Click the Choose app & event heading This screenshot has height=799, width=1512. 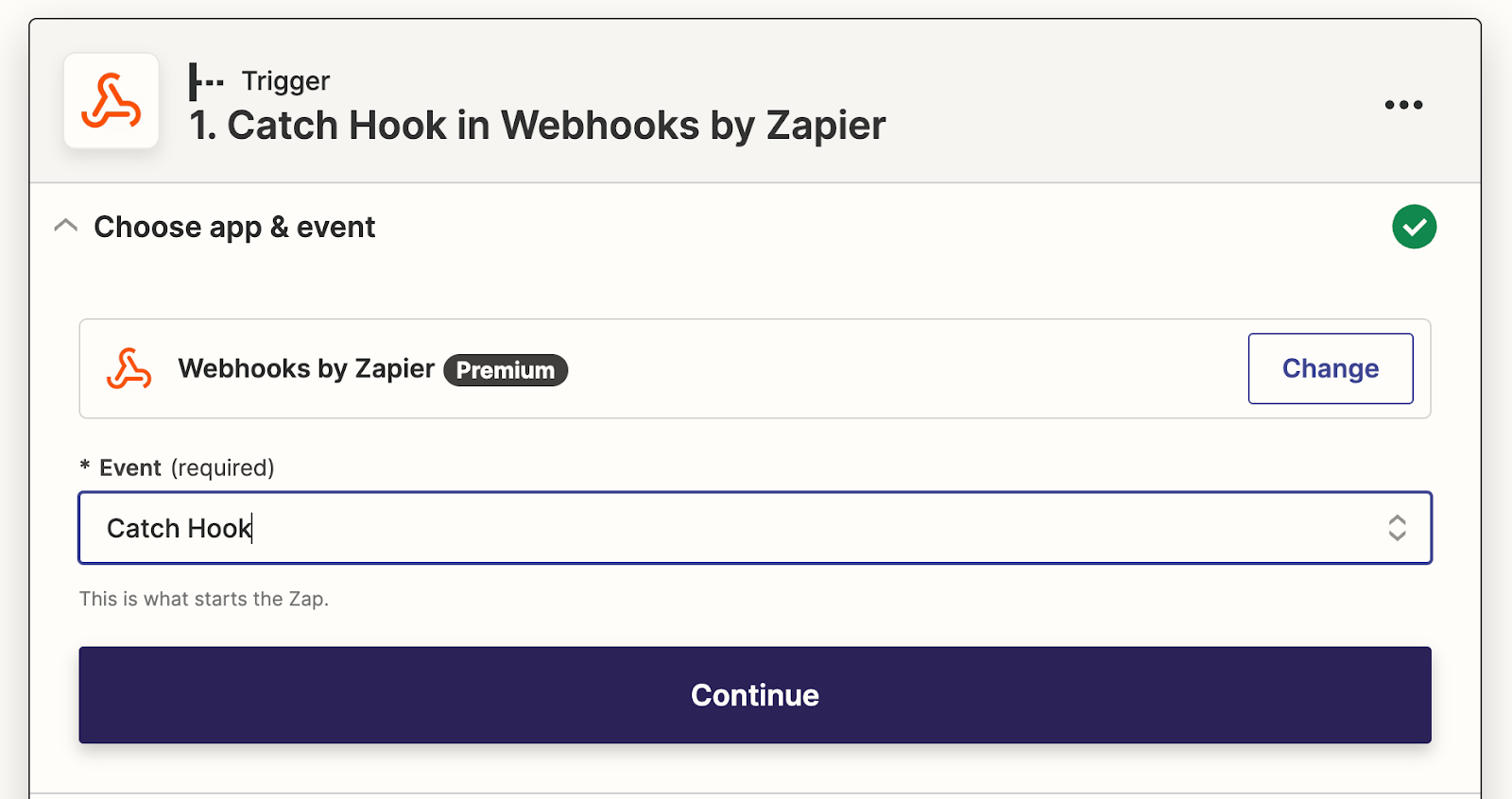[x=234, y=228]
